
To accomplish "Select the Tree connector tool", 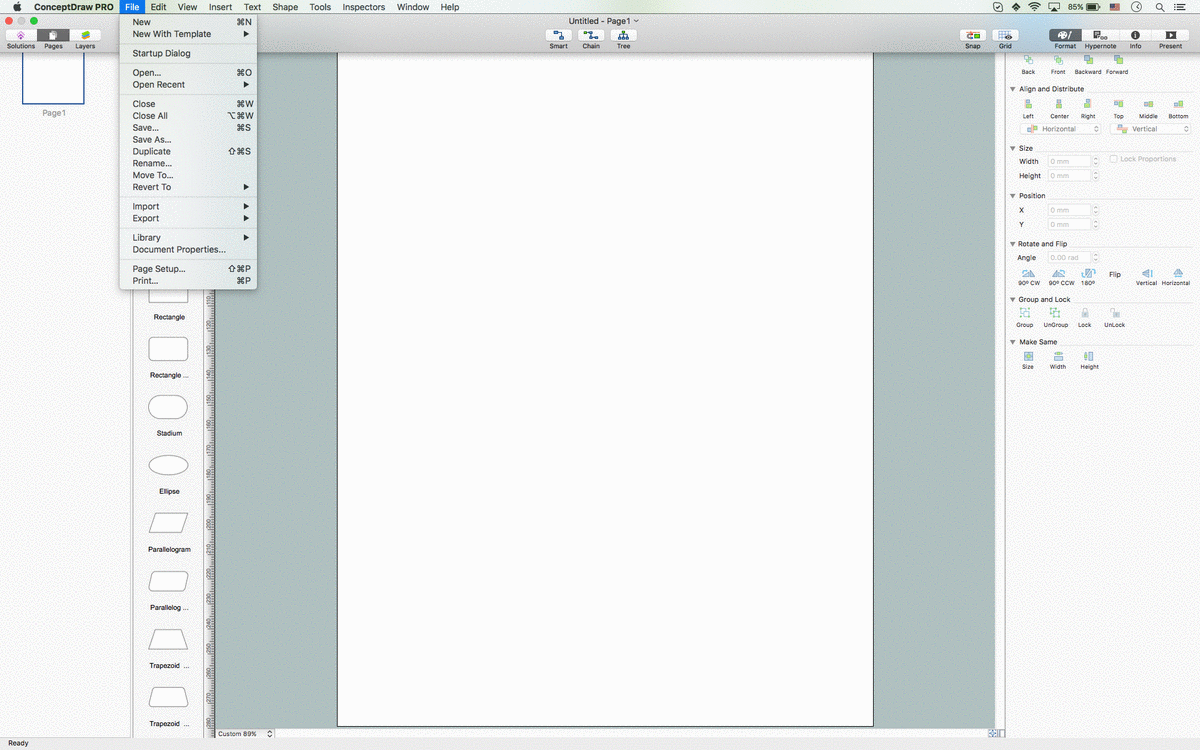I will pyautogui.click(x=623, y=36).
